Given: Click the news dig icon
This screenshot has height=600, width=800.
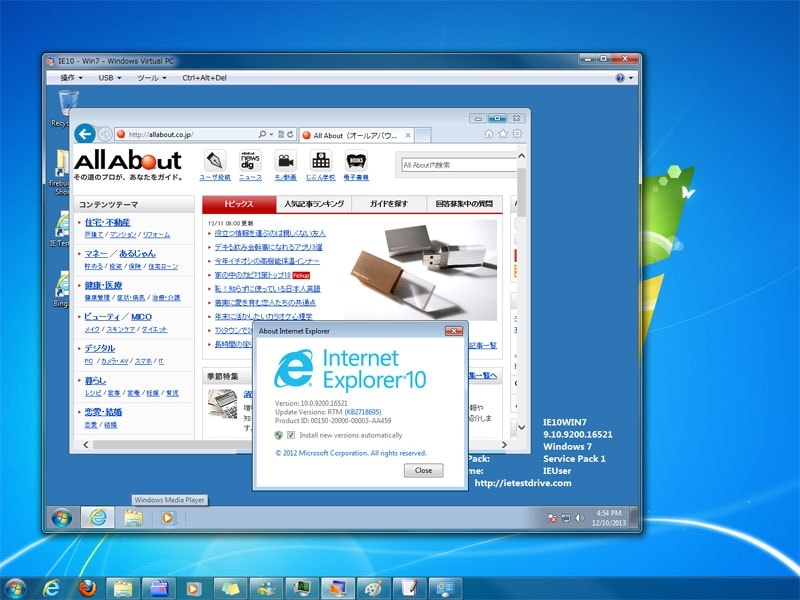Looking at the screenshot, I should click(x=250, y=161).
